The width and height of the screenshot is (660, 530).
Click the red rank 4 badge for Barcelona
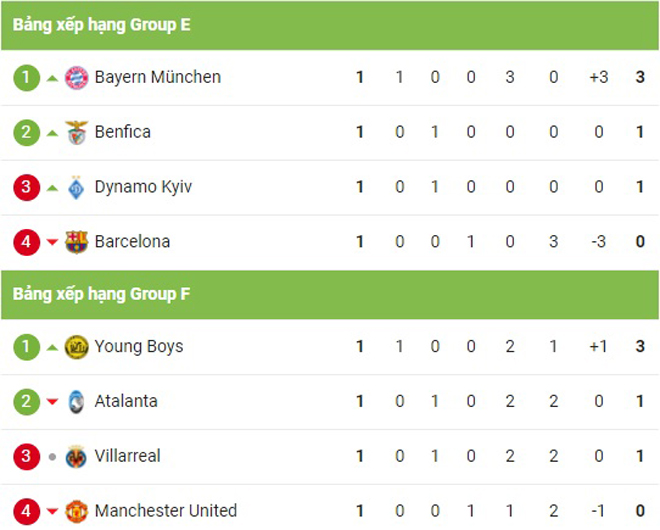(27, 242)
